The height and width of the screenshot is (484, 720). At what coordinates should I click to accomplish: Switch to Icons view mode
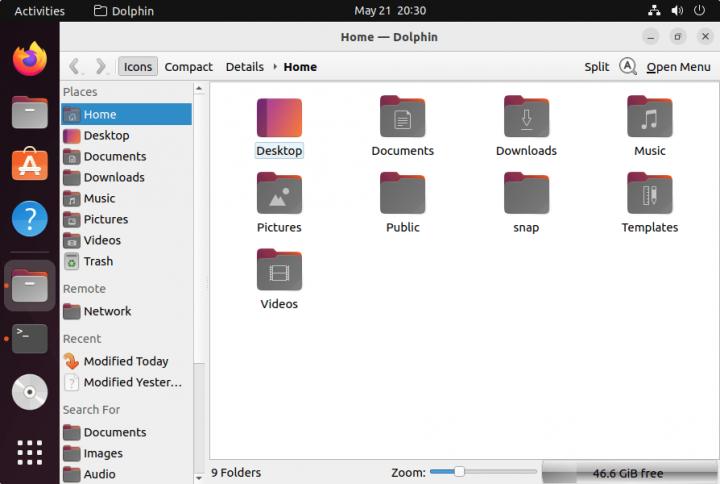[137, 67]
